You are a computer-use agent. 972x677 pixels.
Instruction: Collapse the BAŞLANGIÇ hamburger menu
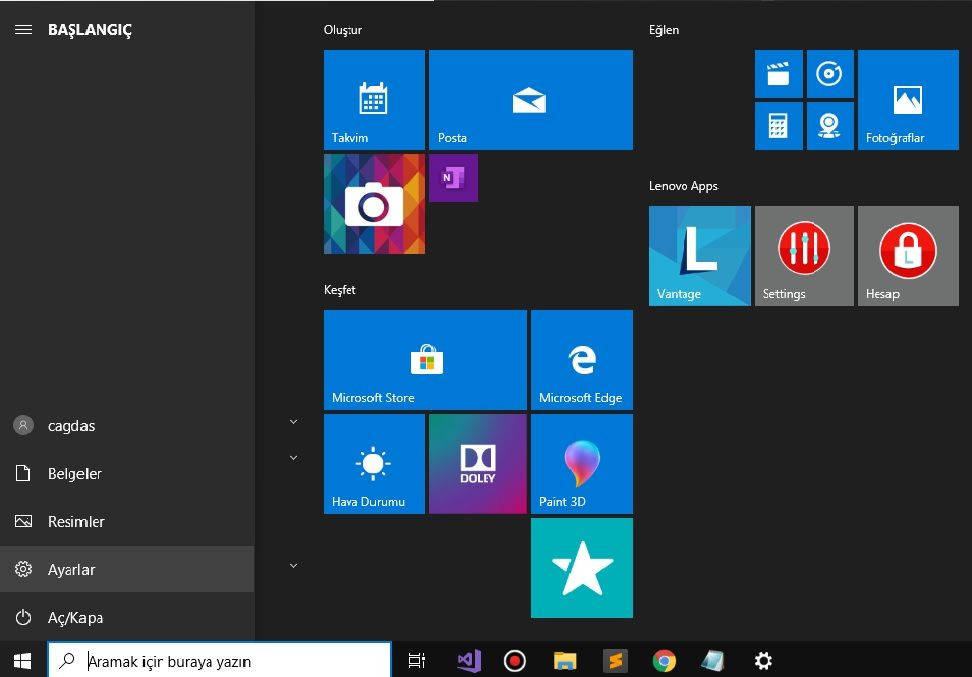tap(23, 30)
